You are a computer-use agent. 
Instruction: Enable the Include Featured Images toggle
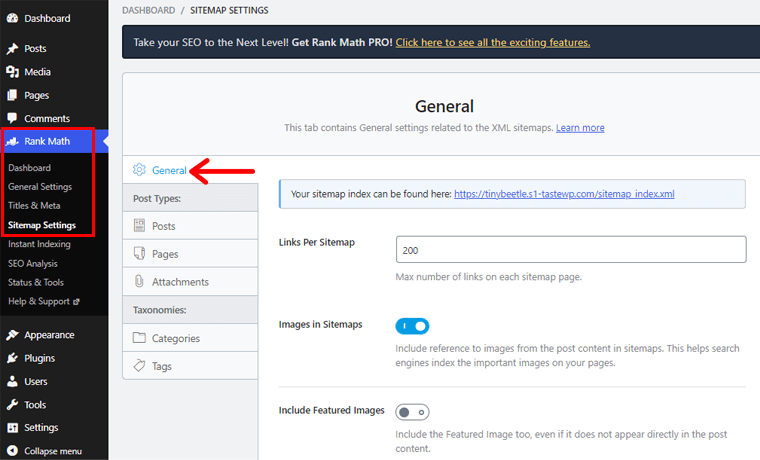tap(412, 412)
